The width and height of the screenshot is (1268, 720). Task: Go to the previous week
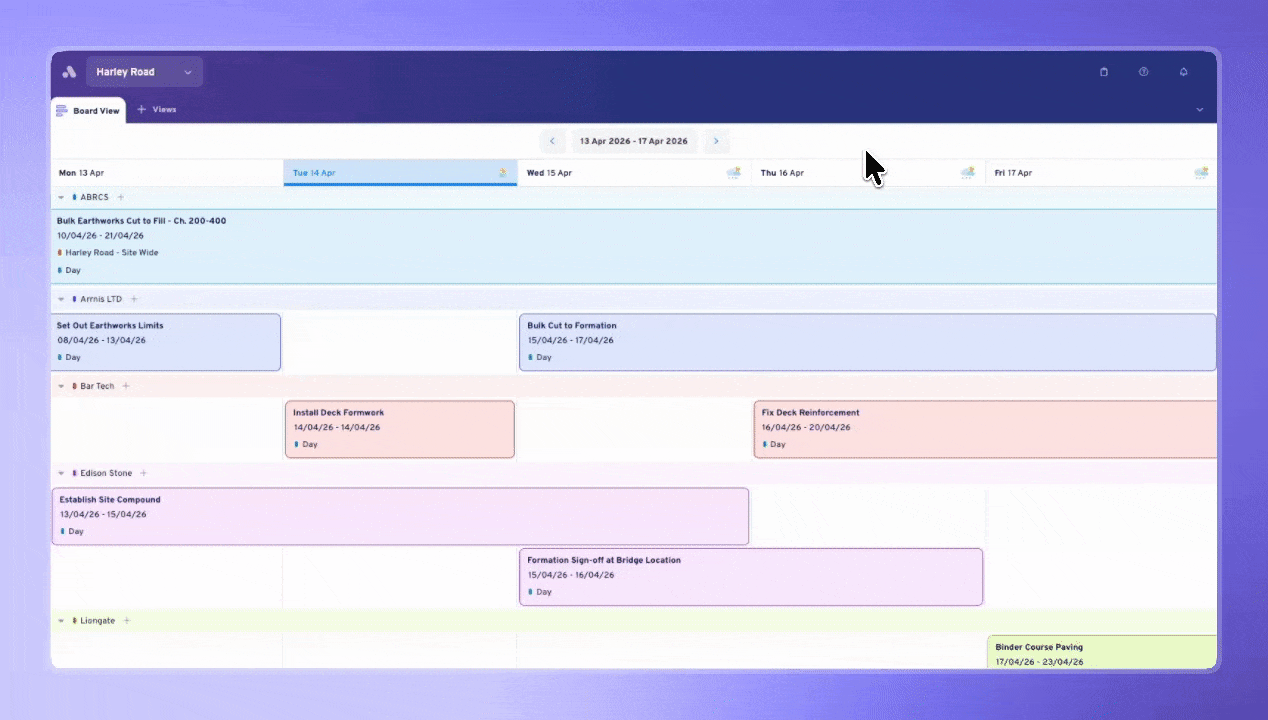[552, 141]
